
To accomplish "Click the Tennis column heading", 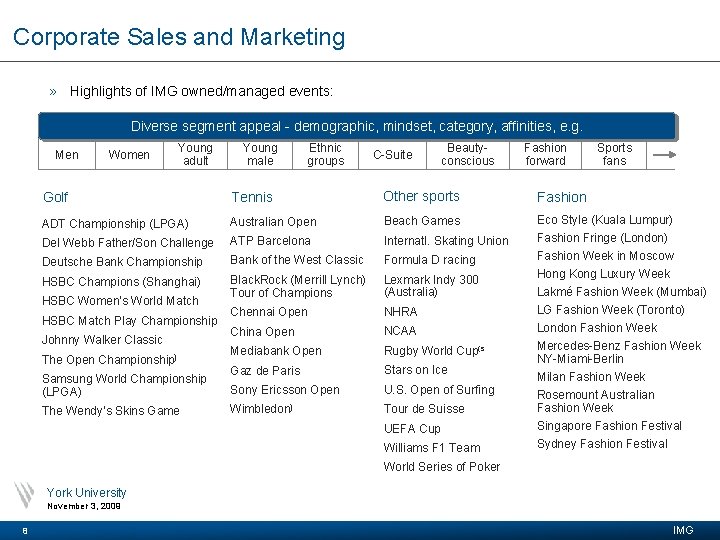I will pos(252,197).
